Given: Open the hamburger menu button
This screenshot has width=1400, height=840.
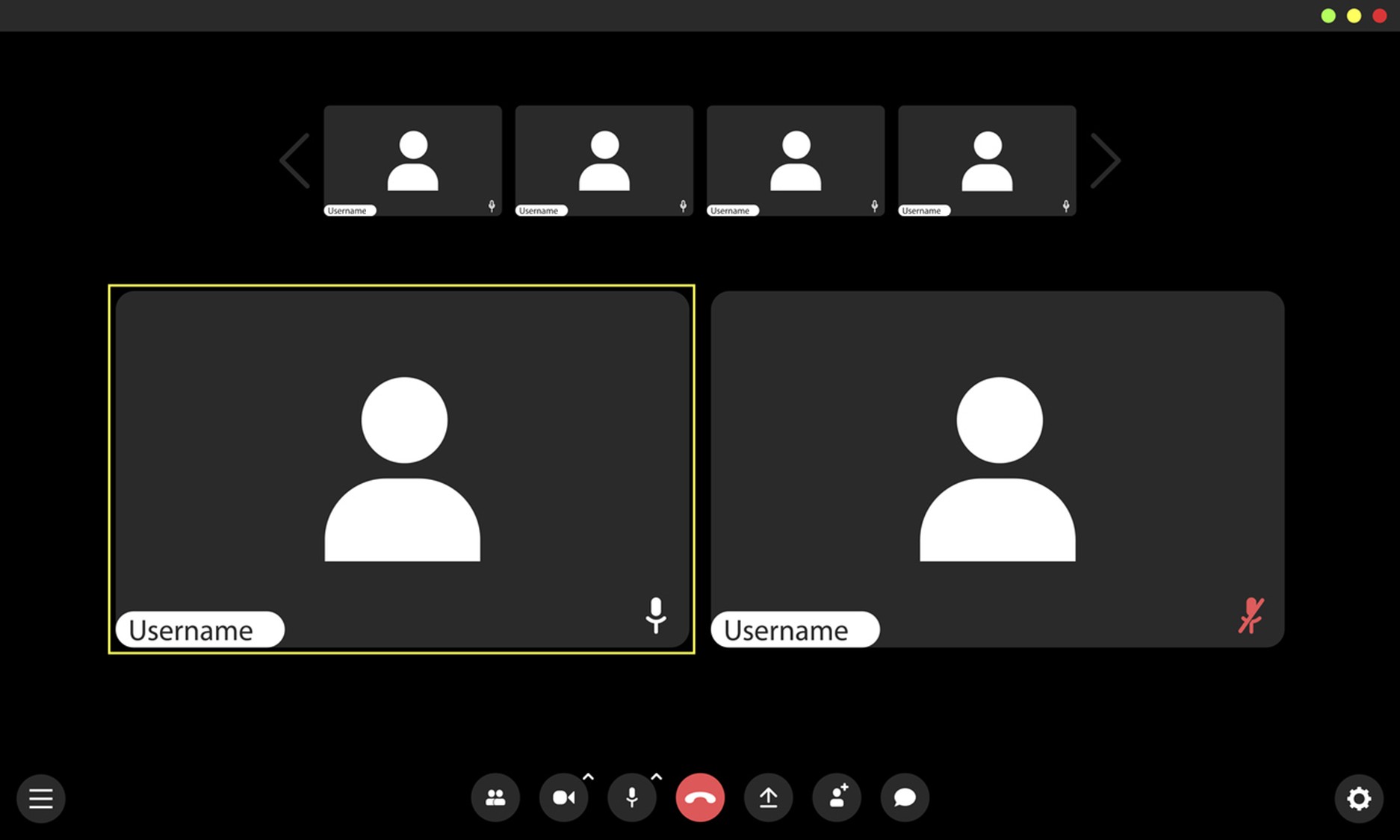Looking at the screenshot, I should click(41, 798).
